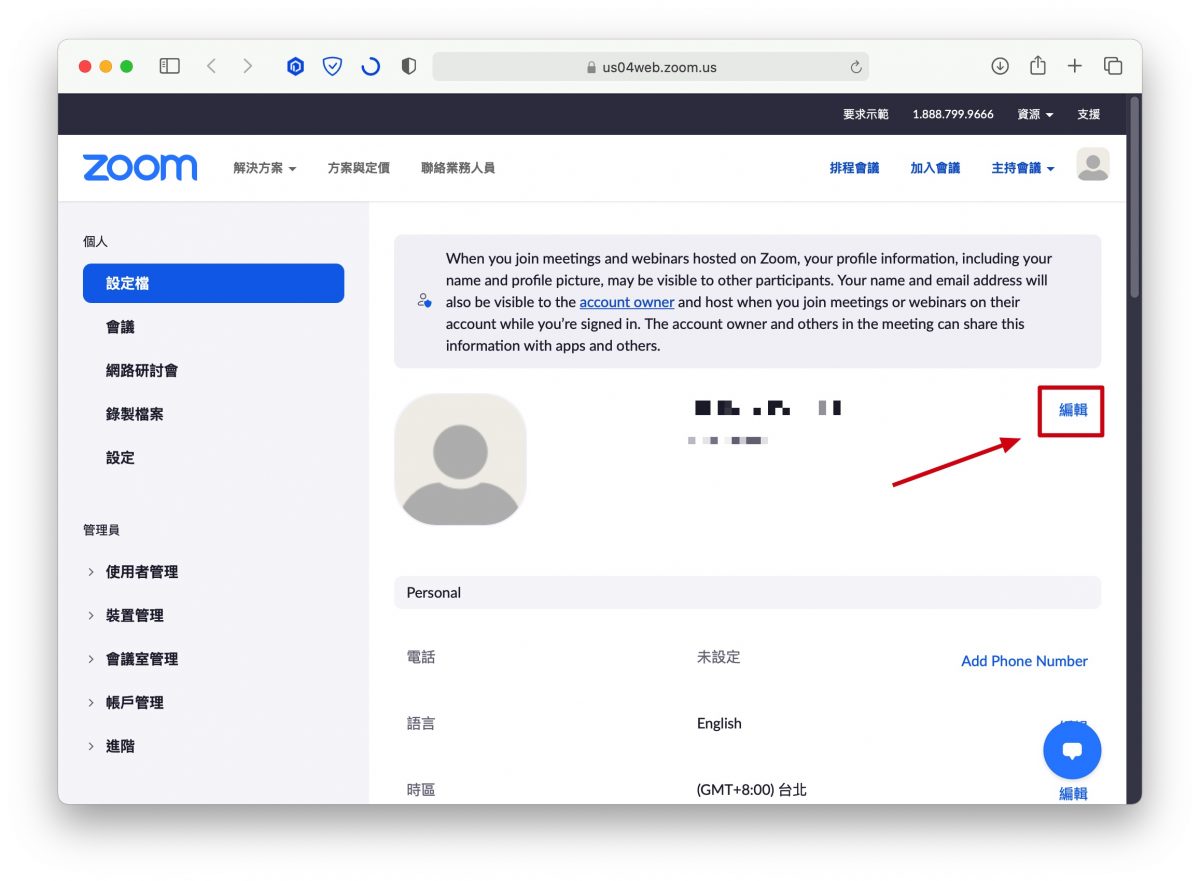Click the 電話 label
The width and height of the screenshot is (1200, 881).
click(x=421, y=657)
